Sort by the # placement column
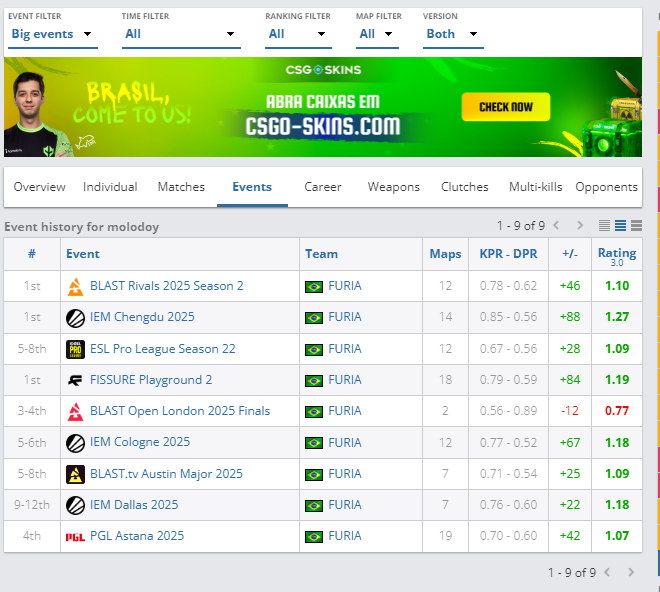The image size is (660, 592). 32,254
